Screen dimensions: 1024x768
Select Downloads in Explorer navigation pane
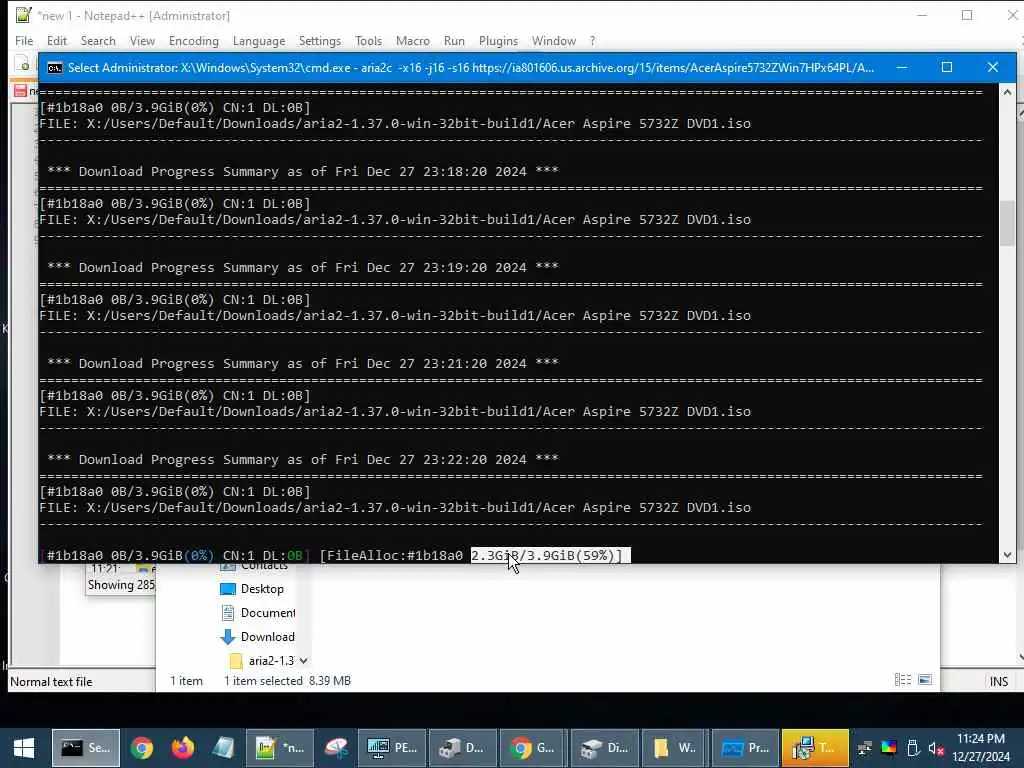(x=267, y=637)
